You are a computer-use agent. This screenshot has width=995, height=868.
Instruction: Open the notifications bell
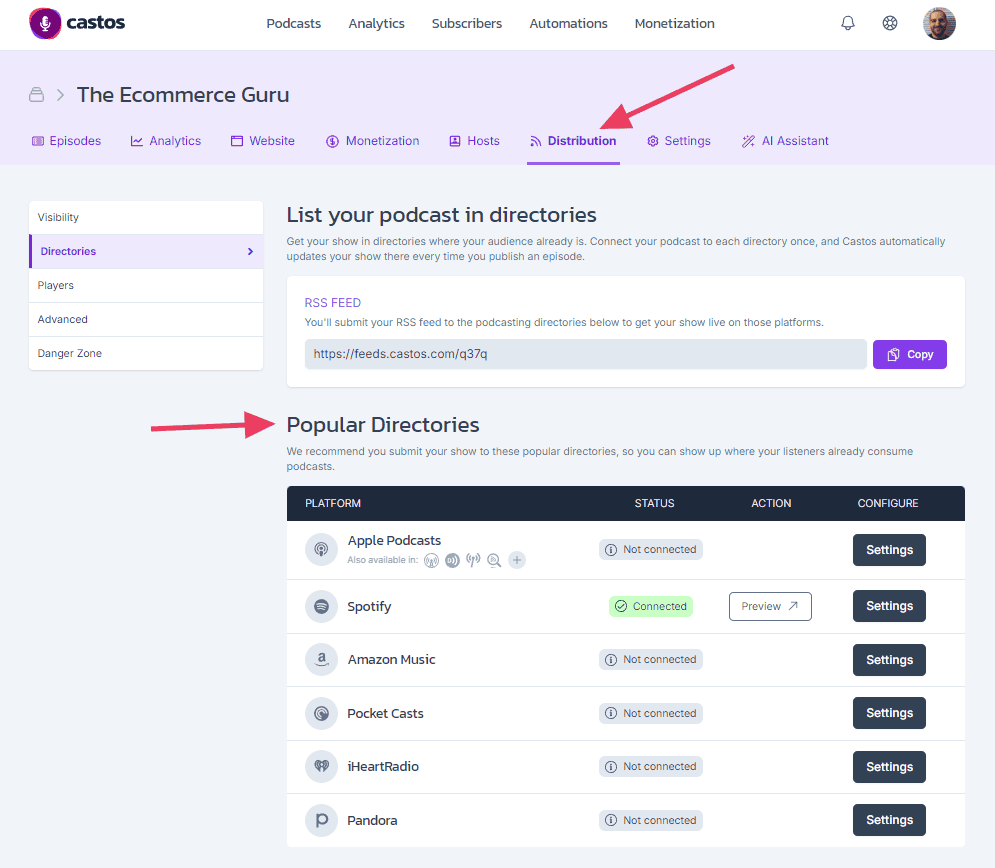(848, 23)
